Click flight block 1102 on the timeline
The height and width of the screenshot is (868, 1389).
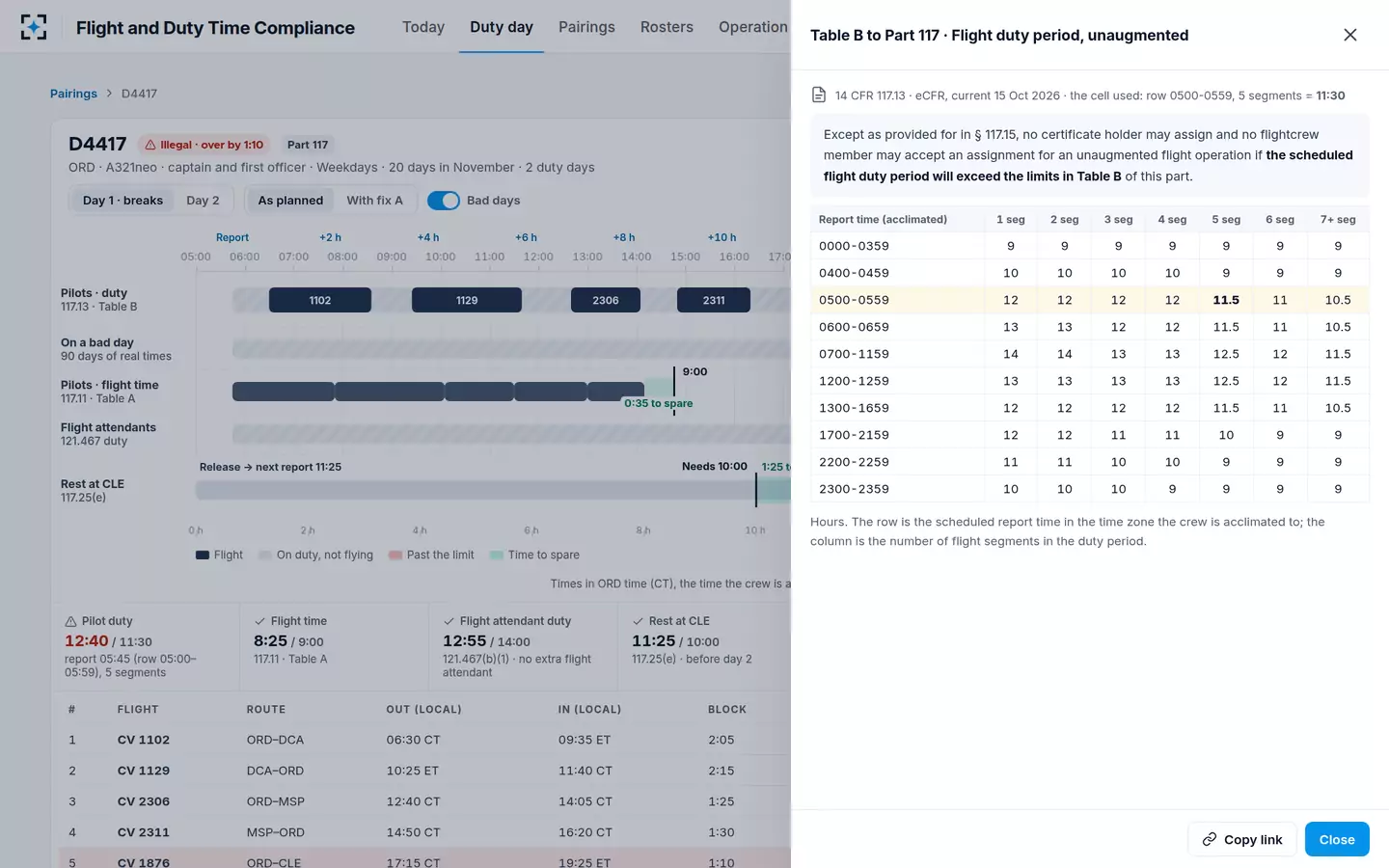tap(320, 300)
